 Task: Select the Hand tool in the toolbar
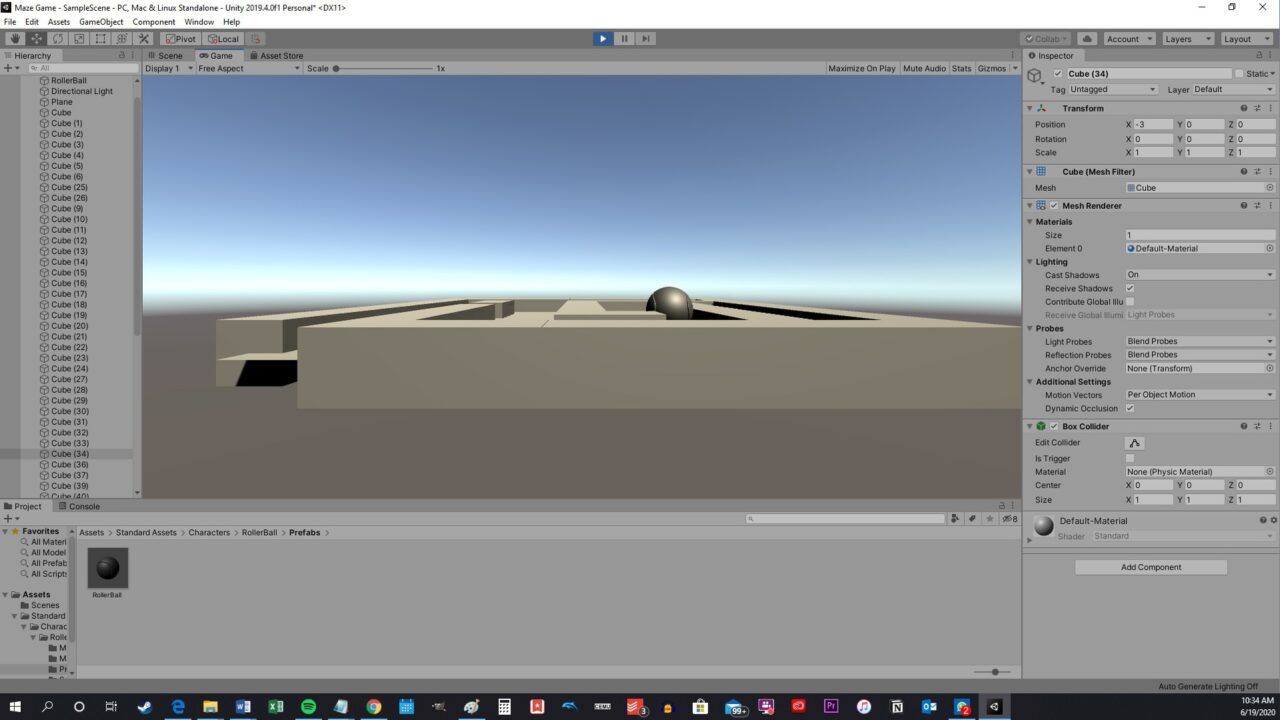[14, 38]
